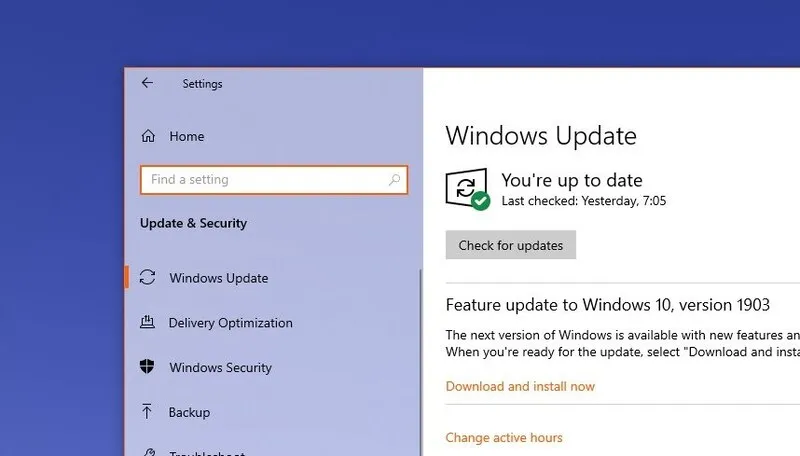Select Windows Update label in the sidebar
The image size is (800, 456).
pyautogui.click(x=218, y=278)
